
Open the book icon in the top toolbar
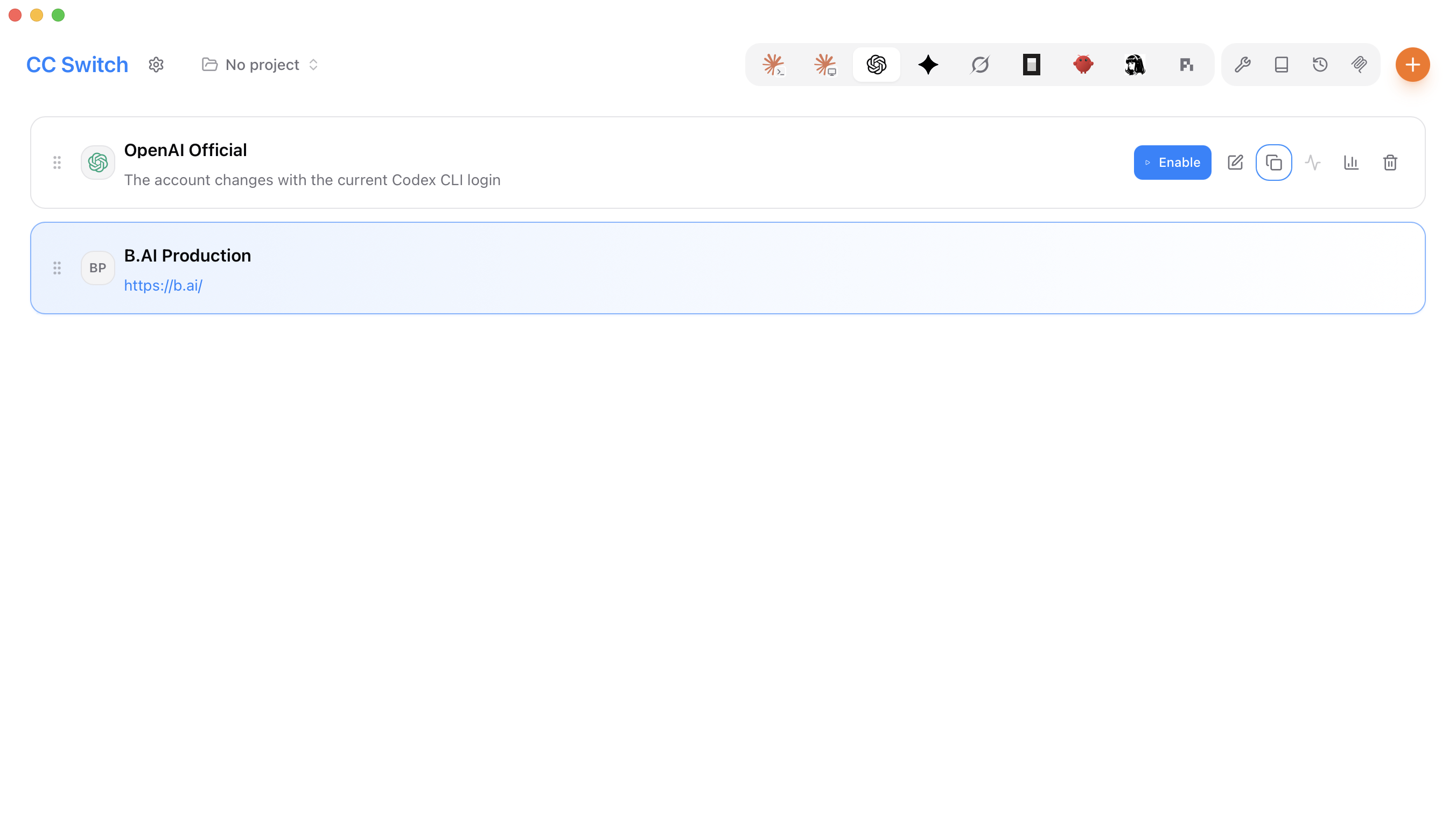[x=1282, y=65]
